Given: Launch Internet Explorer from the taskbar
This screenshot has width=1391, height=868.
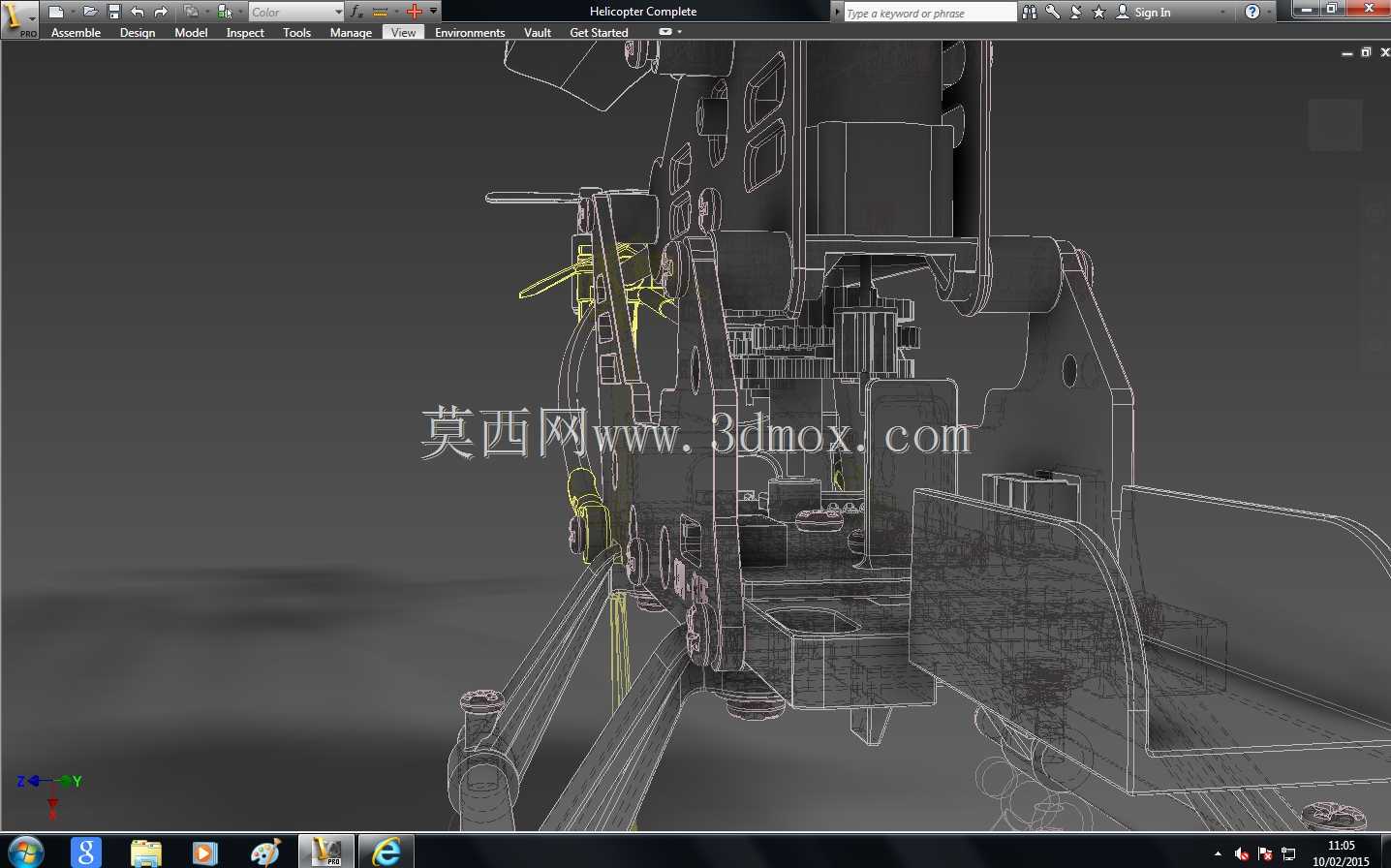Looking at the screenshot, I should [x=386, y=852].
